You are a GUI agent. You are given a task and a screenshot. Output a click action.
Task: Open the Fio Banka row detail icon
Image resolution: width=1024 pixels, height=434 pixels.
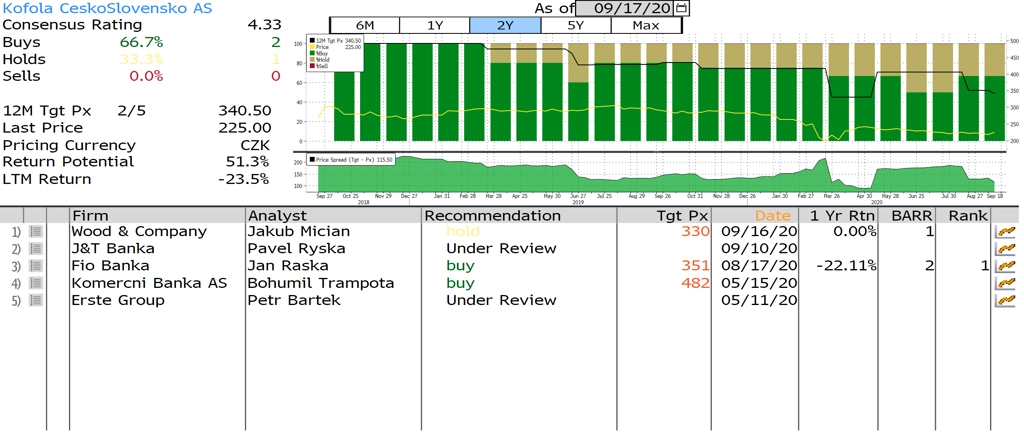click(x=36, y=266)
